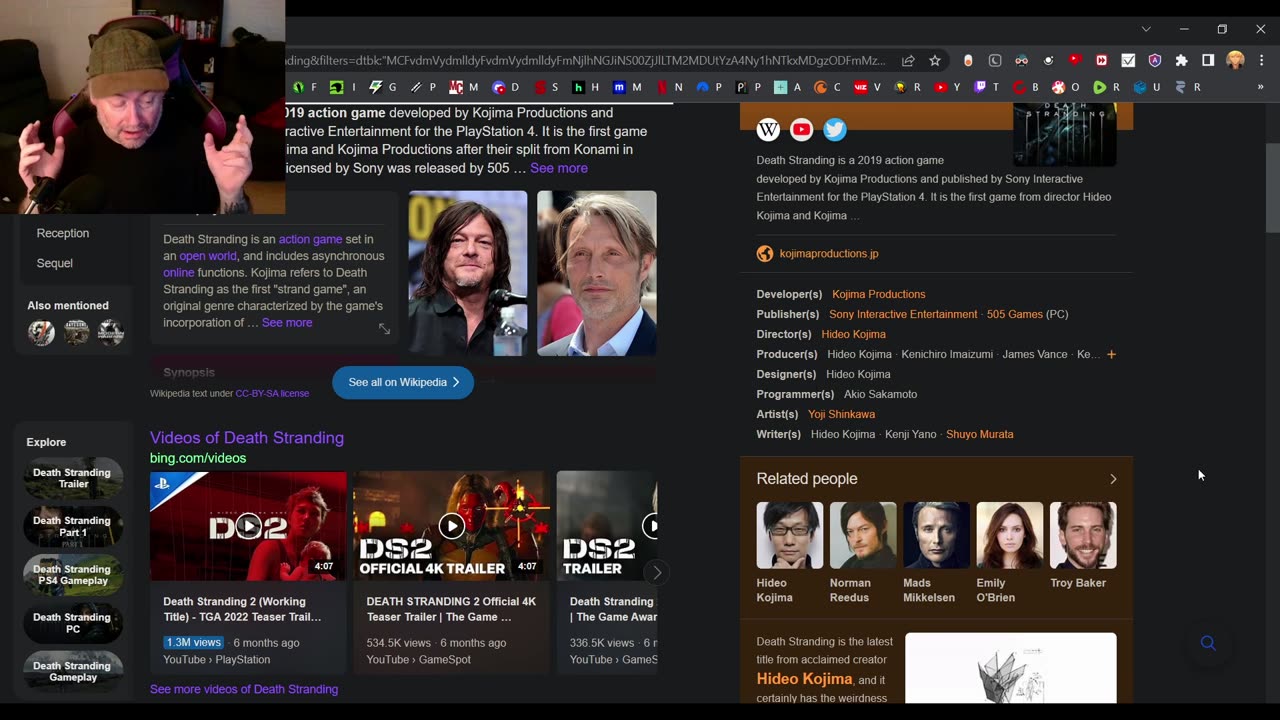1280x720 pixels.
Task: Click the page vertical scrollbar
Action: coord(1272,188)
